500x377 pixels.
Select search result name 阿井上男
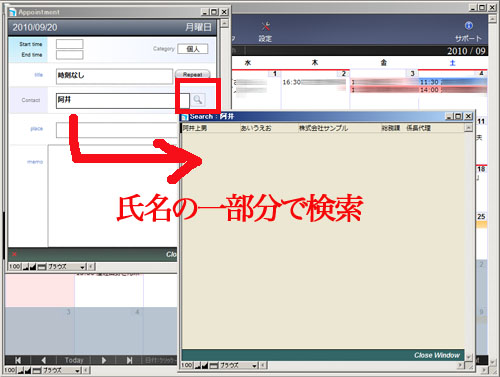tap(195, 128)
